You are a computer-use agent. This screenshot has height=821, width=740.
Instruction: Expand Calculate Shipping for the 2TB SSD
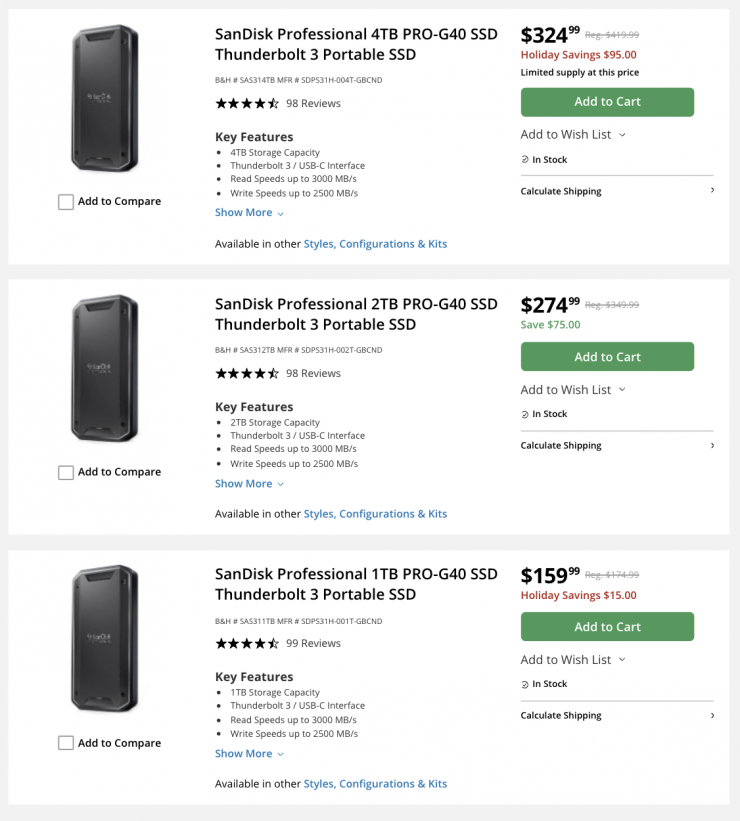click(616, 446)
